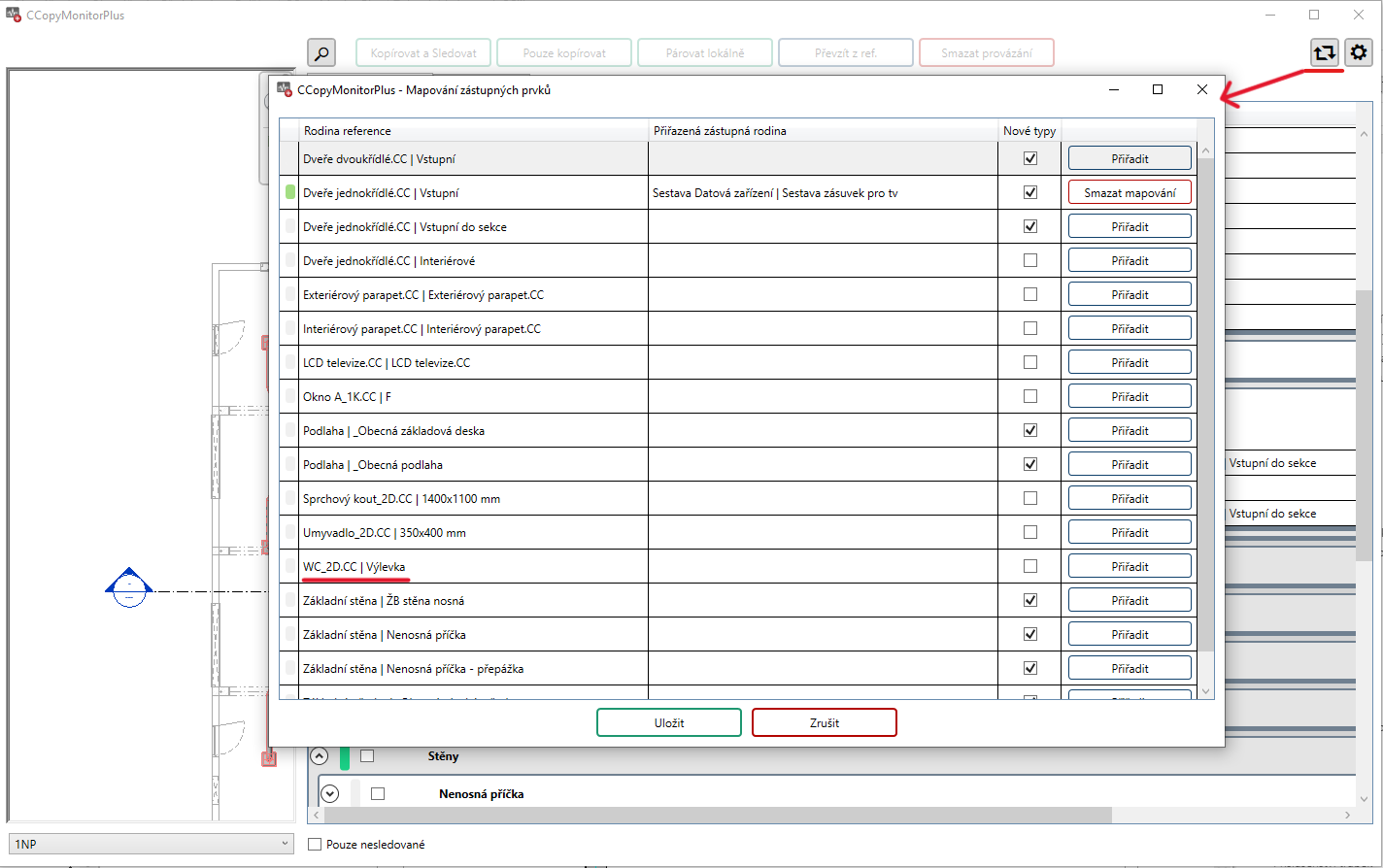Enable Nové typy for Okno A_1K.CC
Viewport: 1383px width, 868px height.
(x=1030, y=396)
